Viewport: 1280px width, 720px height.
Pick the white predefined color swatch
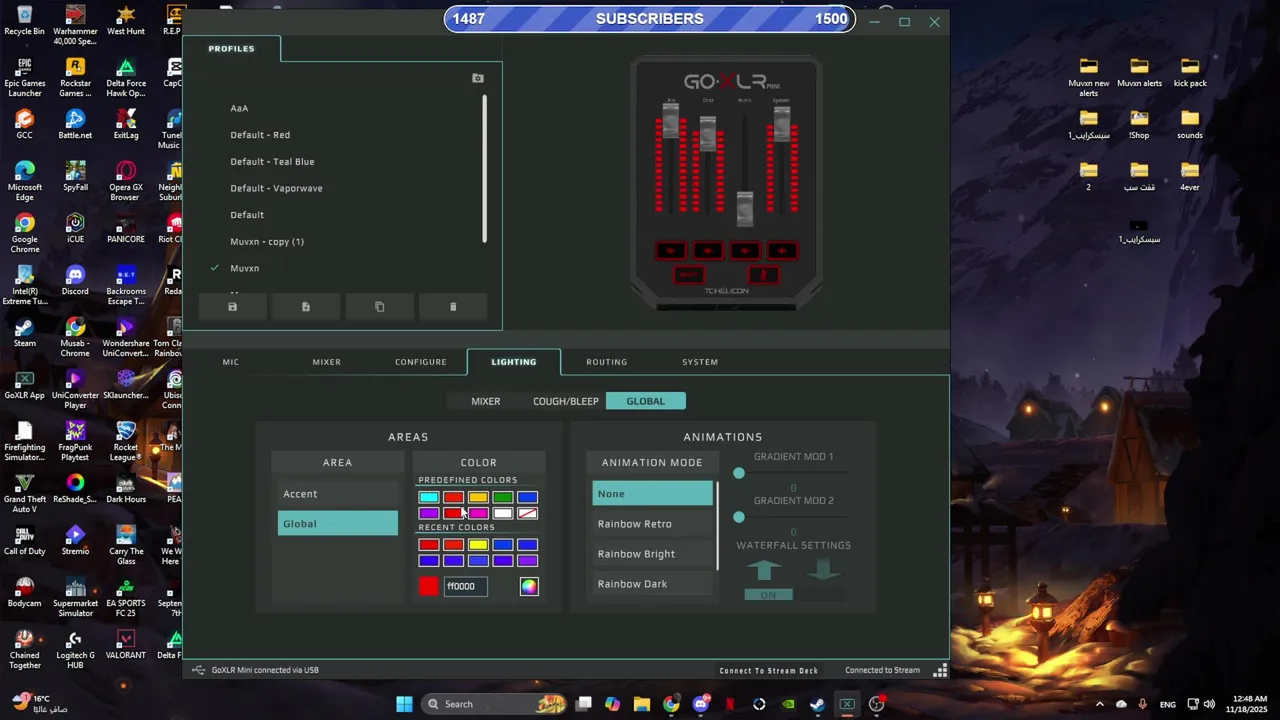pyautogui.click(x=503, y=513)
